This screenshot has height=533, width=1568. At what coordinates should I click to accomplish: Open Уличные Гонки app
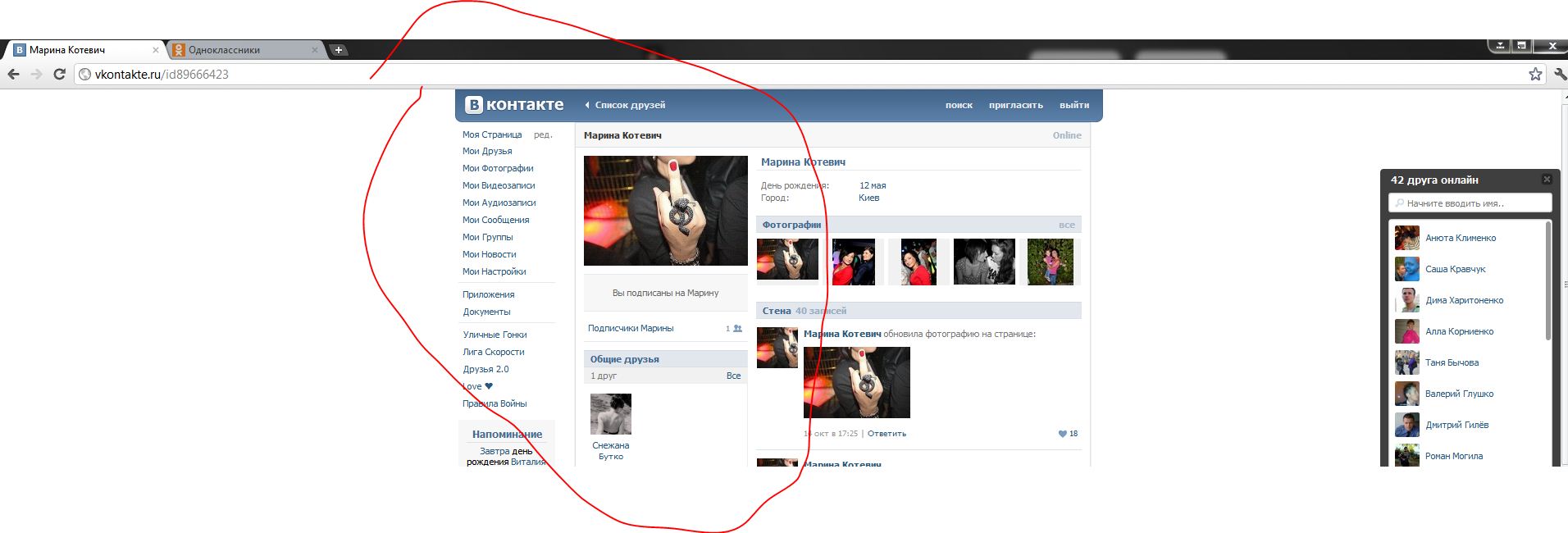pos(495,335)
